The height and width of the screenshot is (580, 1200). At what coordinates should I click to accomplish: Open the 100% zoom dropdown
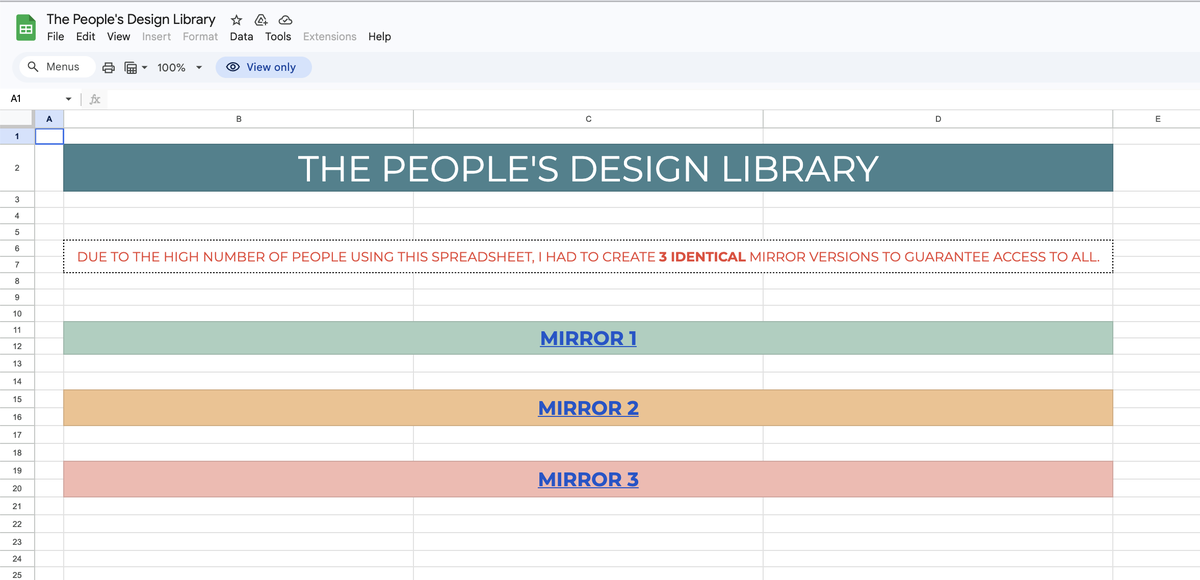click(x=180, y=67)
